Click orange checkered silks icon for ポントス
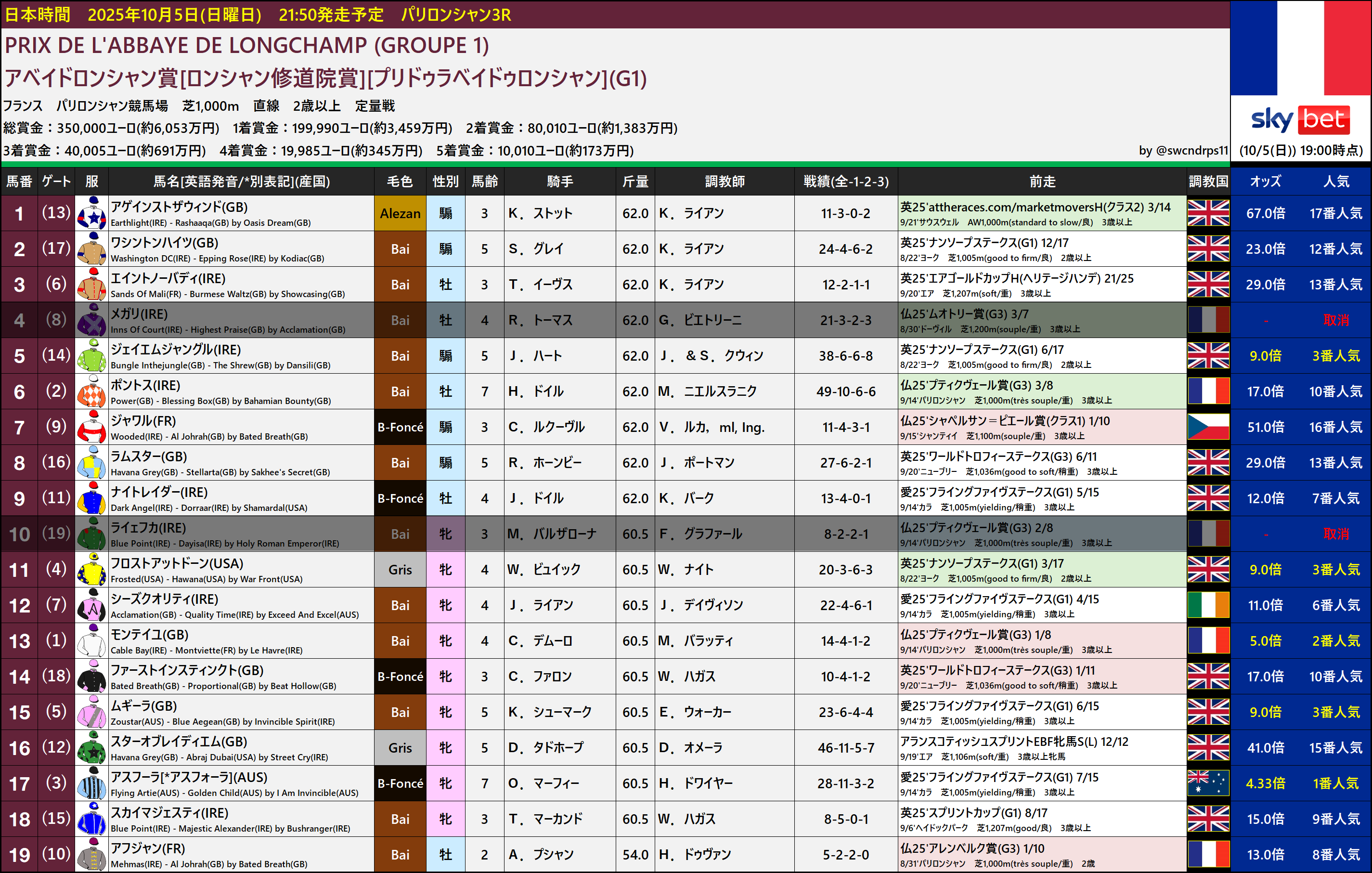Image resolution: width=1372 pixels, height=873 pixels. click(x=91, y=391)
